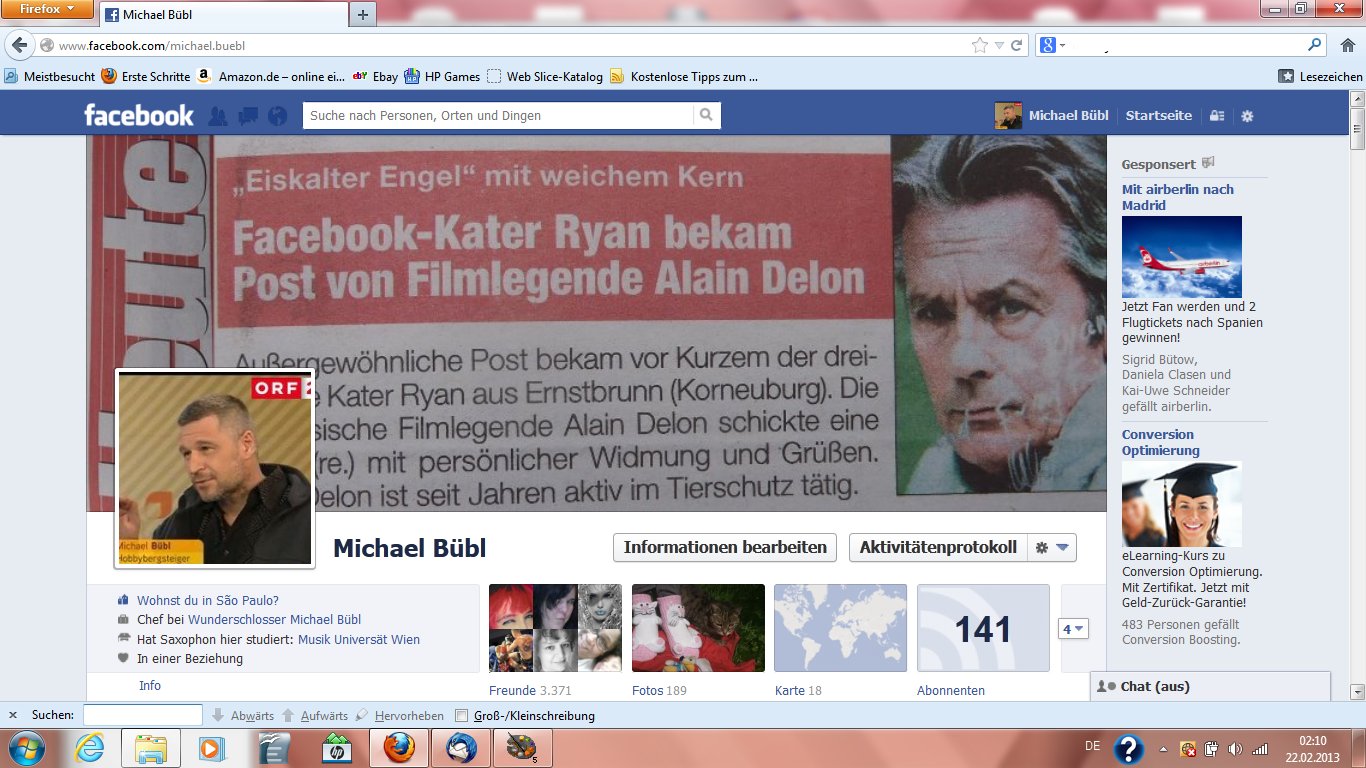This screenshot has width=1366, height=768.
Task: Open Thunderbird from the taskbar
Action: (460, 748)
